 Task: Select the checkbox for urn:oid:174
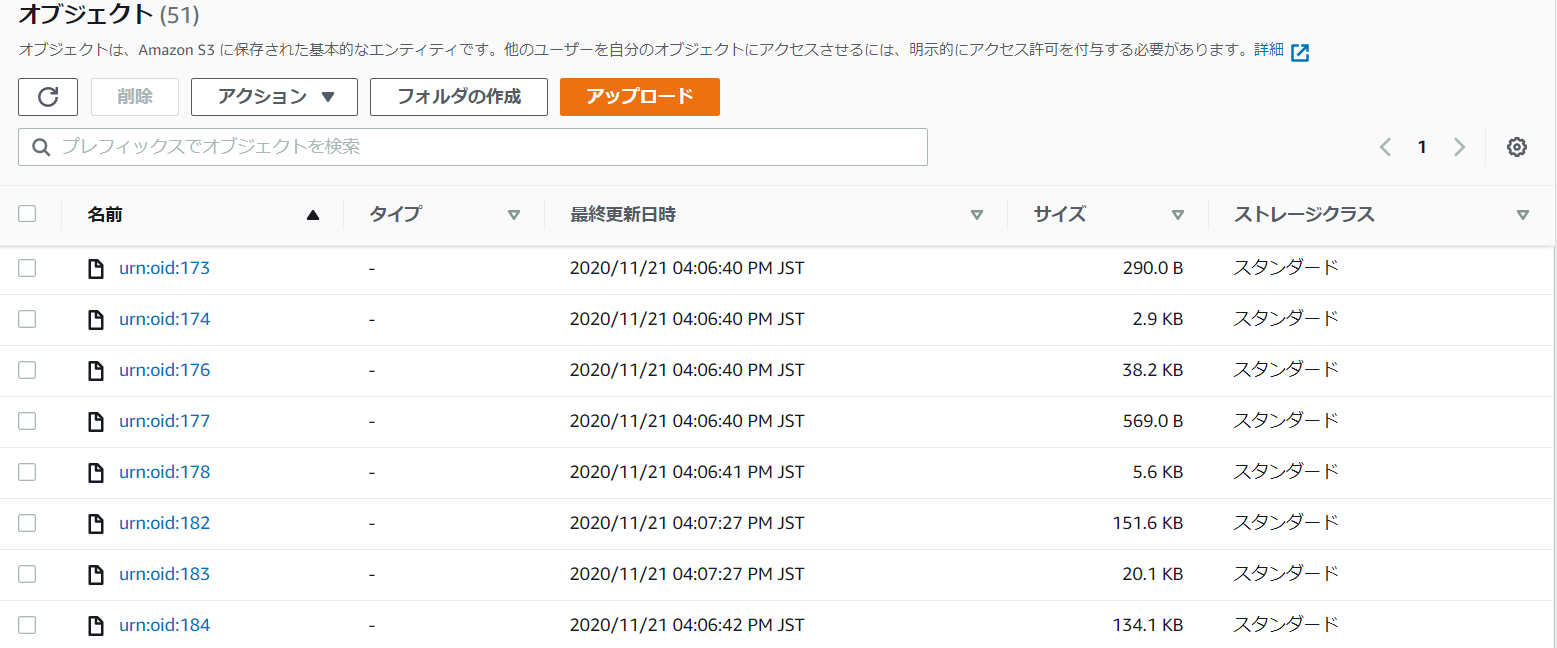click(x=27, y=319)
